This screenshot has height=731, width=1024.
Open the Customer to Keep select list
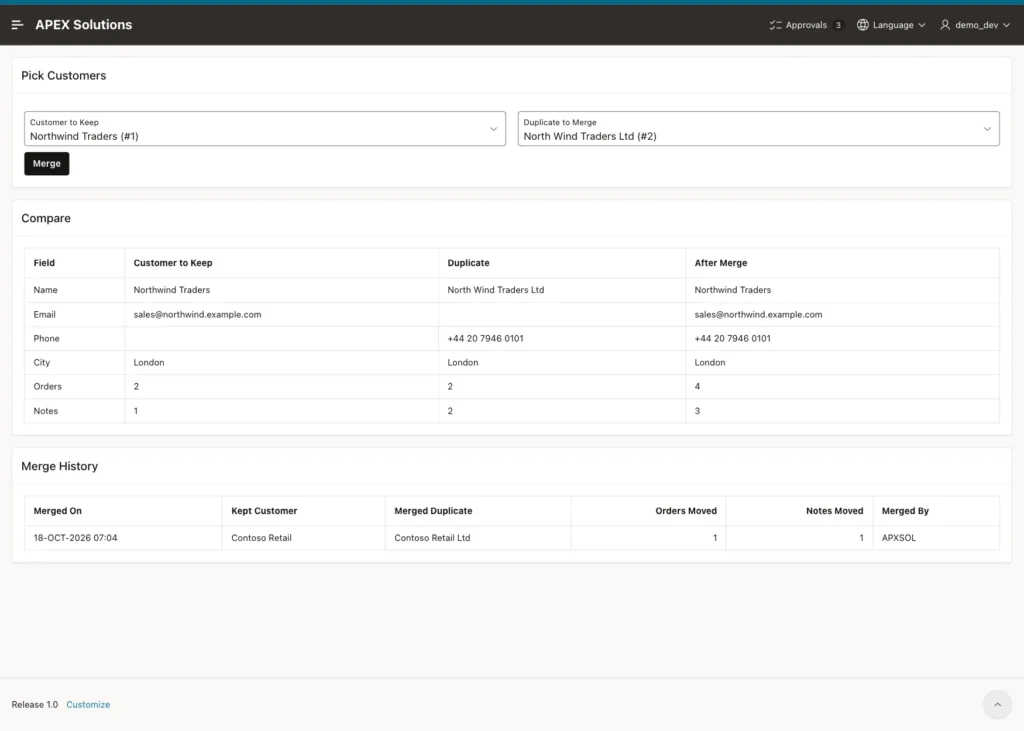(264, 129)
